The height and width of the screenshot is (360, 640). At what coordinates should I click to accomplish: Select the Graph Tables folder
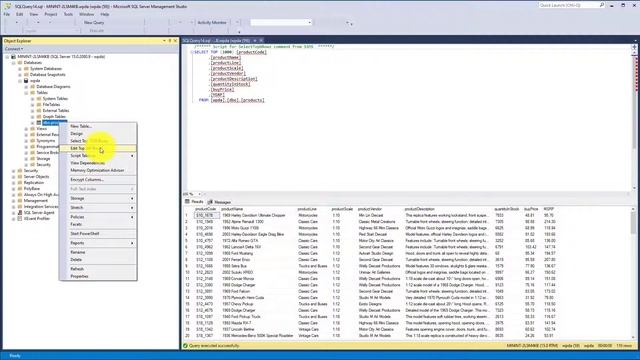pos(54,117)
